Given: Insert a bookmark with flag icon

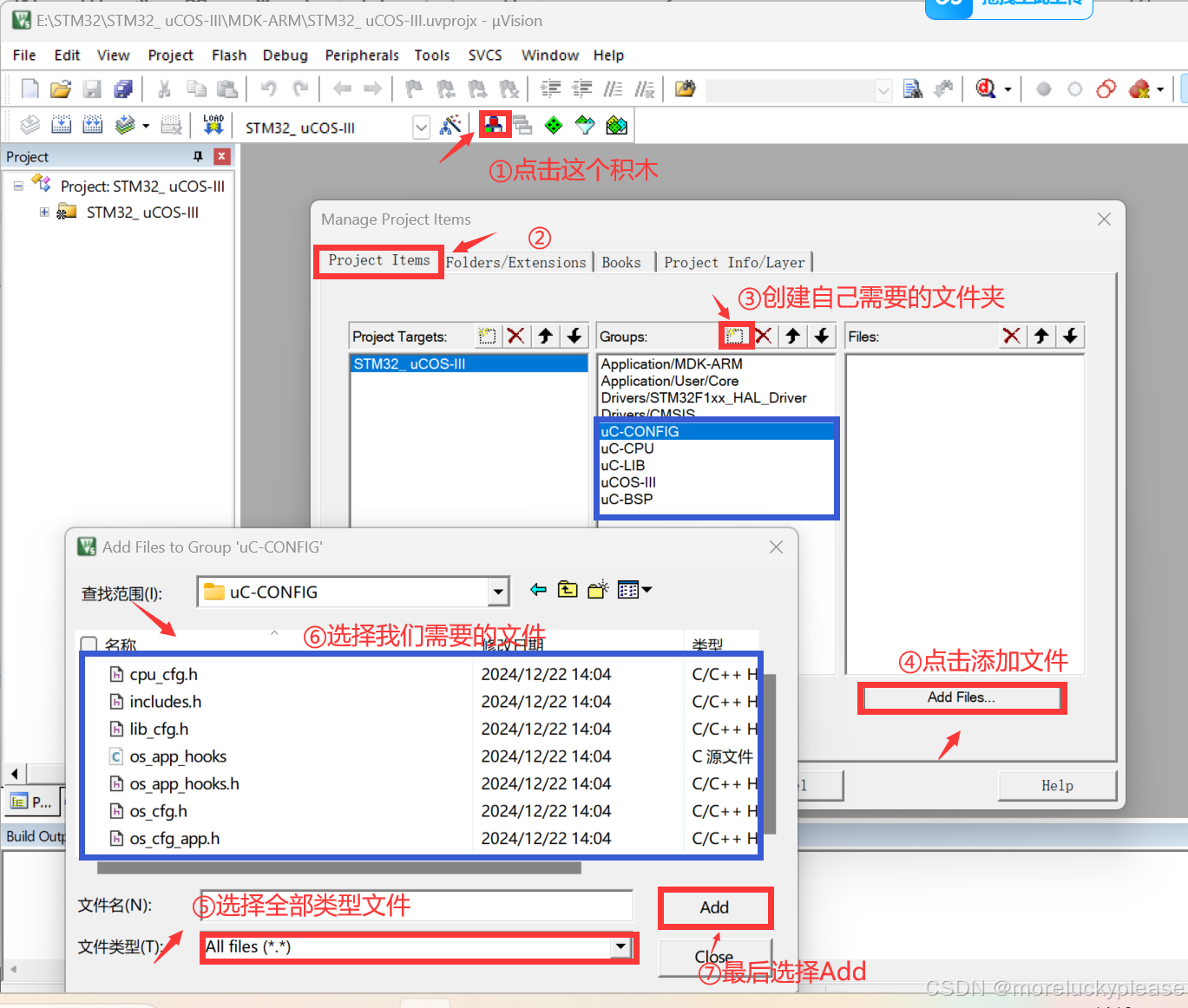Looking at the screenshot, I should 414,88.
